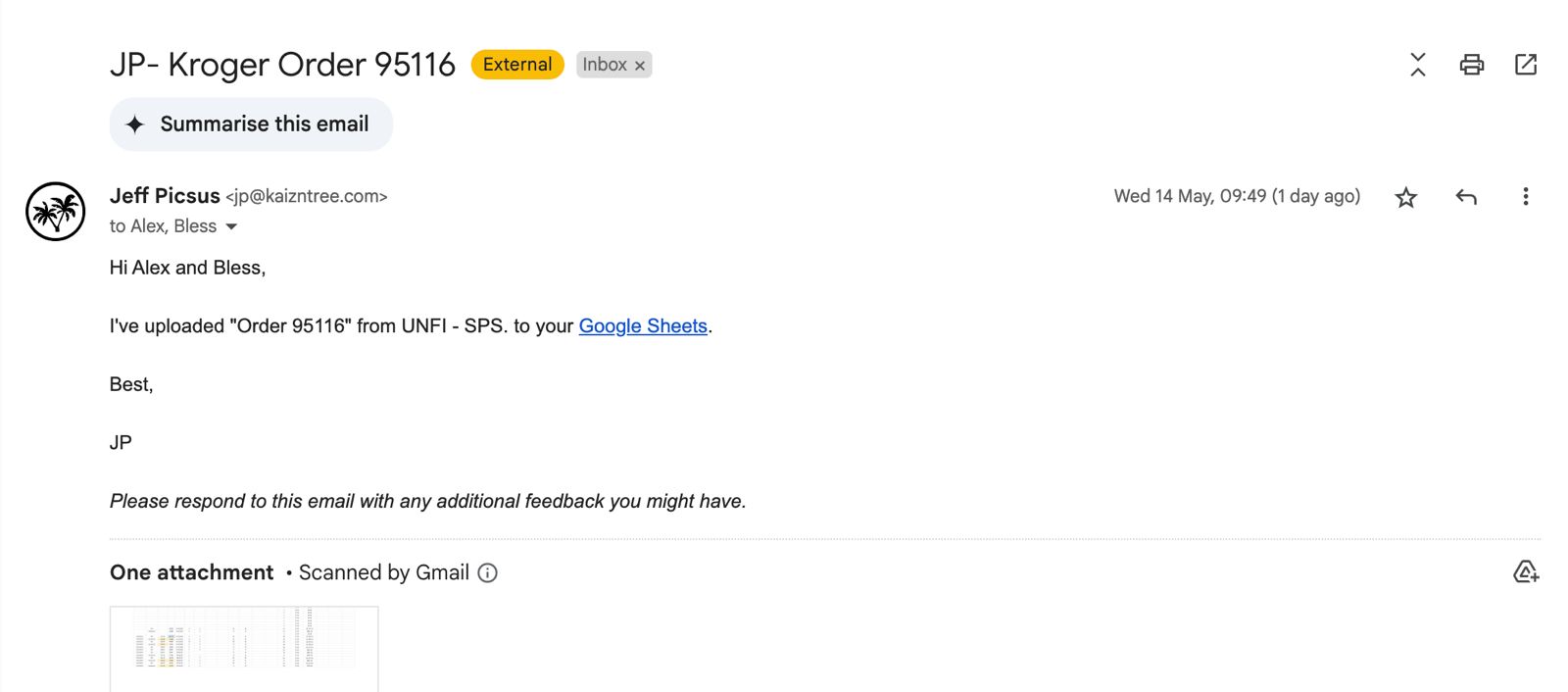The image size is (1568, 692).
Task: Click the Inbox label chip
Action: click(x=605, y=65)
